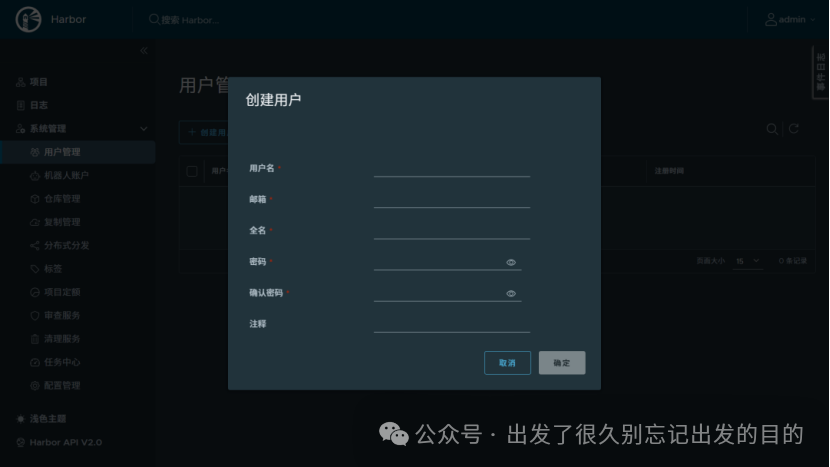Screen dimensions: 830x467
Task: Click the Harbor lighthouse logo
Action: [x=28, y=20]
